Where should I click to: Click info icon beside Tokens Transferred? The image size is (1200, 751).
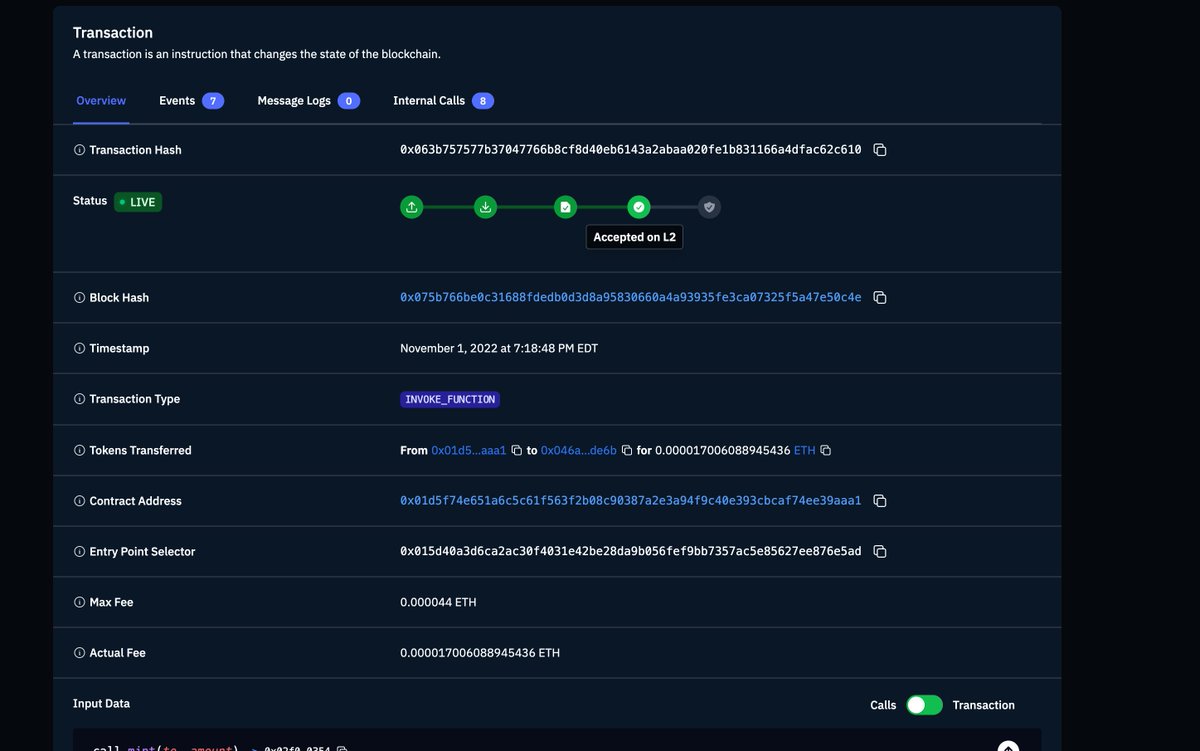point(79,451)
